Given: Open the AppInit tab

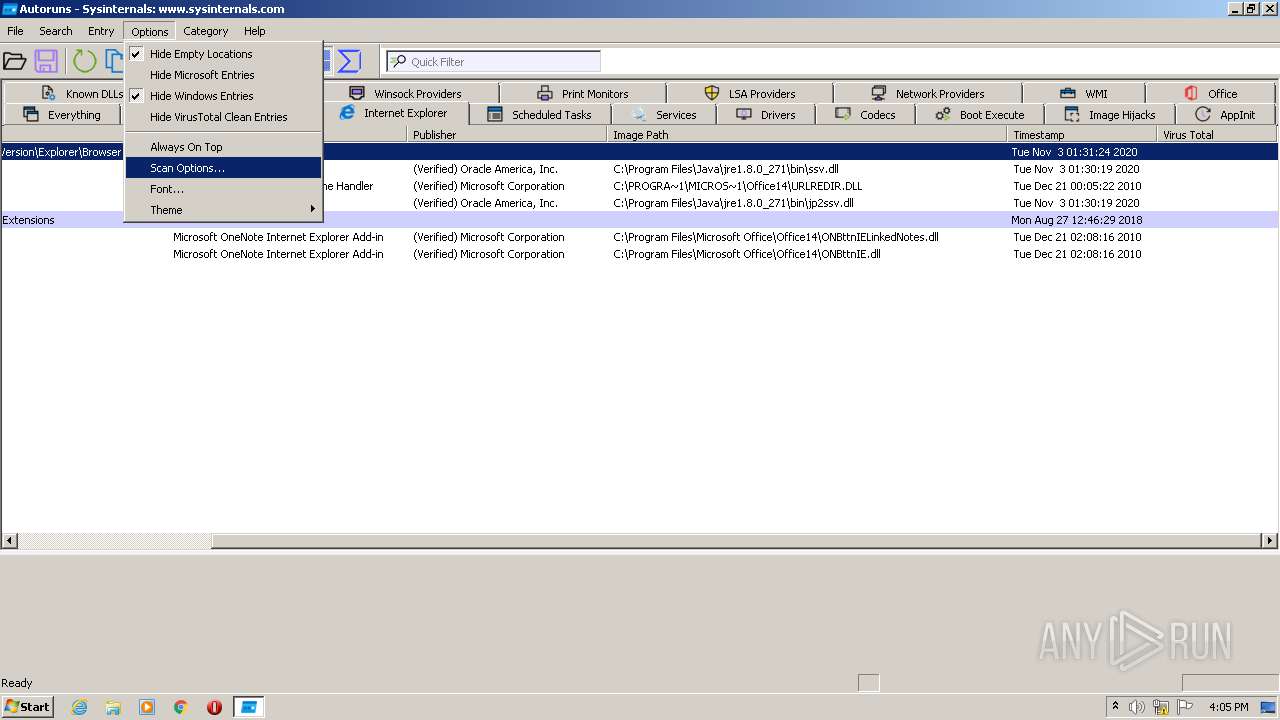Looking at the screenshot, I should click(x=1226, y=115).
